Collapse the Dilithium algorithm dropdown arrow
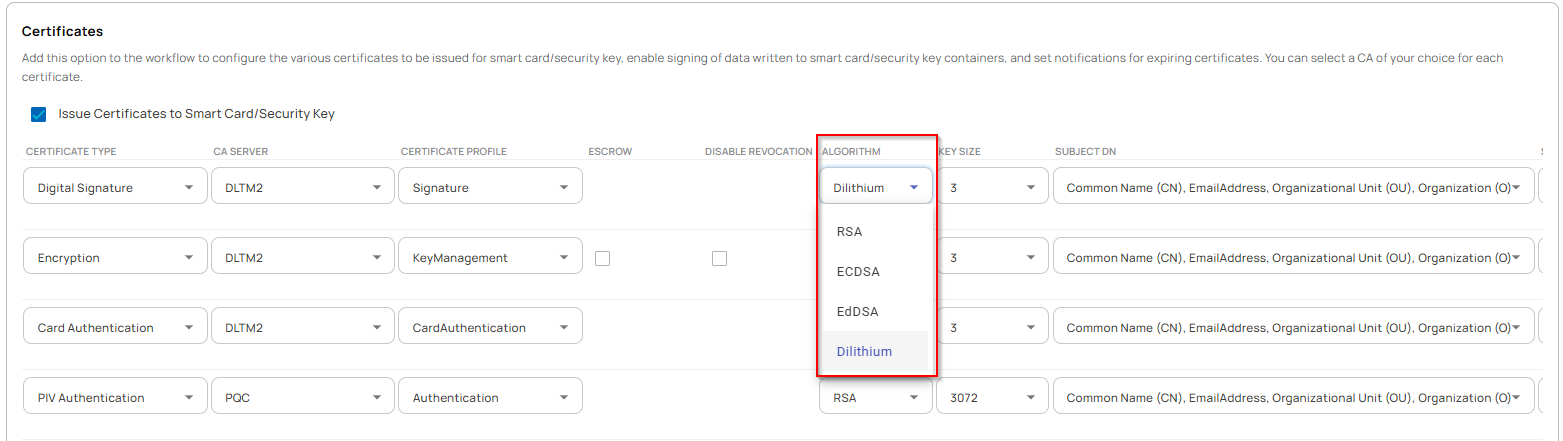Viewport: 1563px width, 441px height. click(914, 187)
